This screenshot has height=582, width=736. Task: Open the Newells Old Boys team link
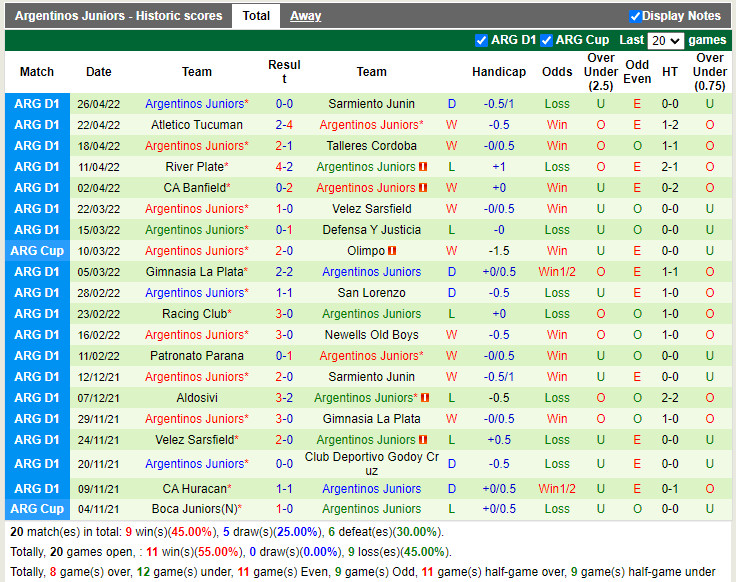click(371, 335)
